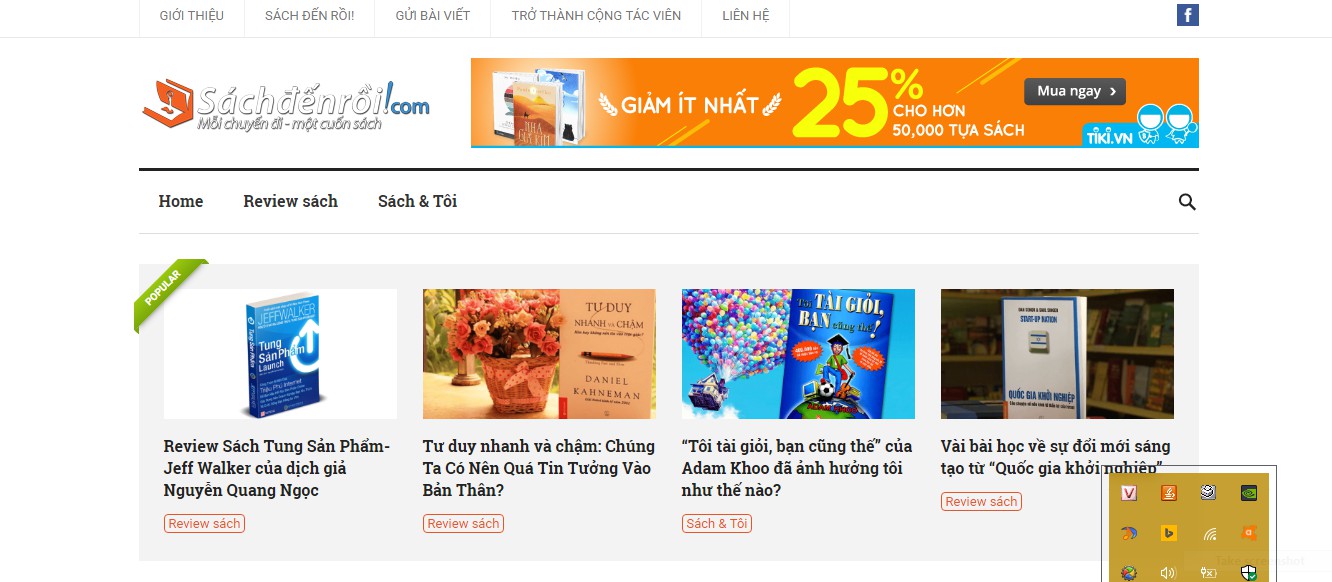1332x582 pixels.
Task: Open the NVIDIA tray icon
Action: click(x=1249, y=493)
